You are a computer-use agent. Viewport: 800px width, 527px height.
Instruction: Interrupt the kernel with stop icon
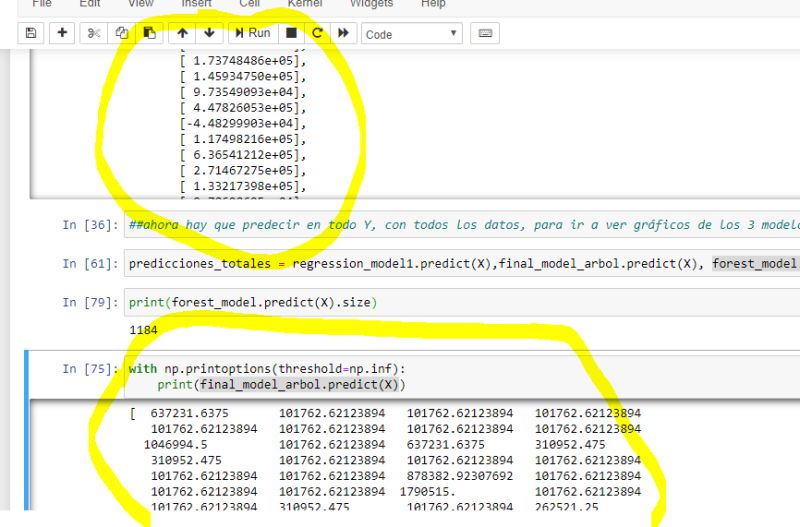[x=291, y=33]
